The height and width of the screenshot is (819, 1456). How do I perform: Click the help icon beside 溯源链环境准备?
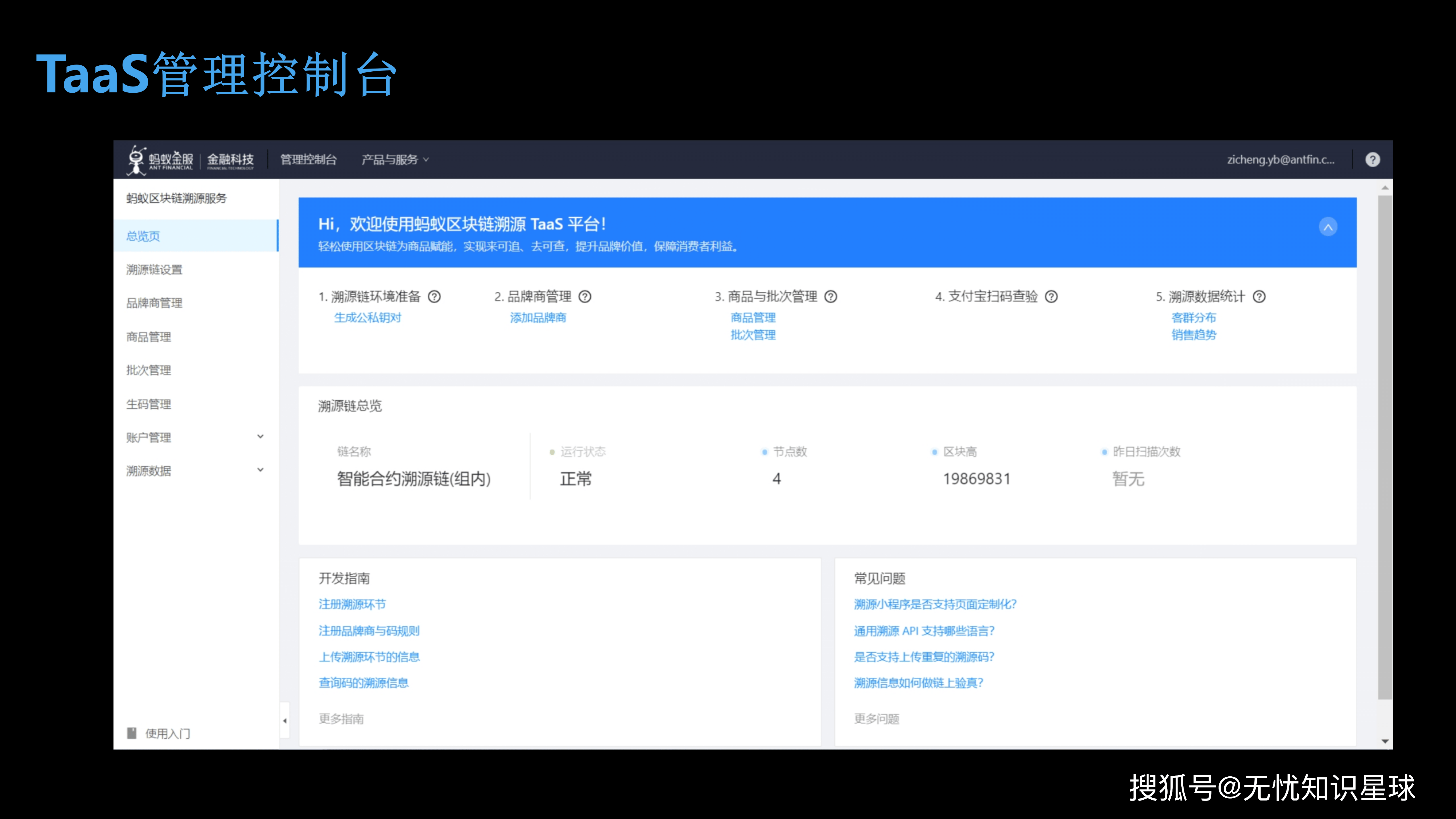(x=434, y=297)
